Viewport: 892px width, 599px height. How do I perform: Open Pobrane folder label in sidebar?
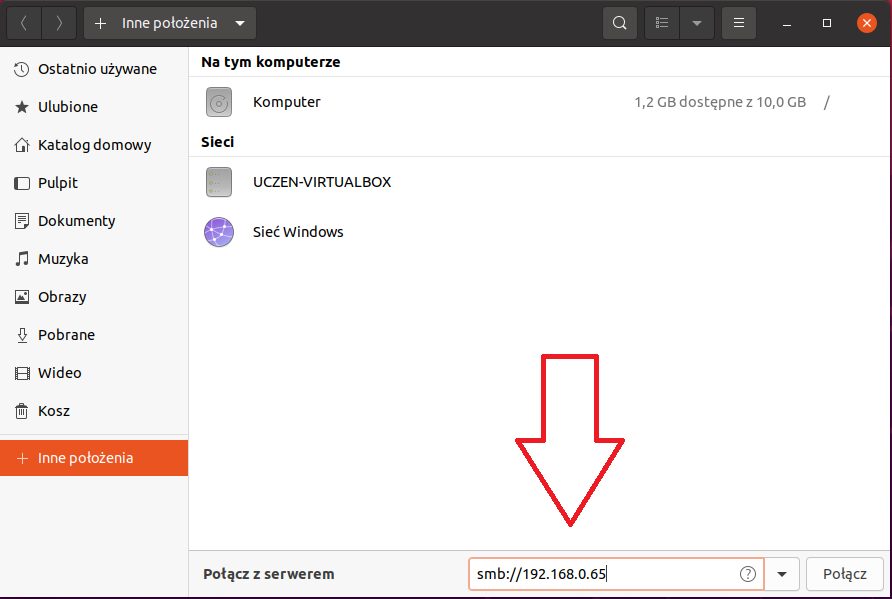[67, 335]
